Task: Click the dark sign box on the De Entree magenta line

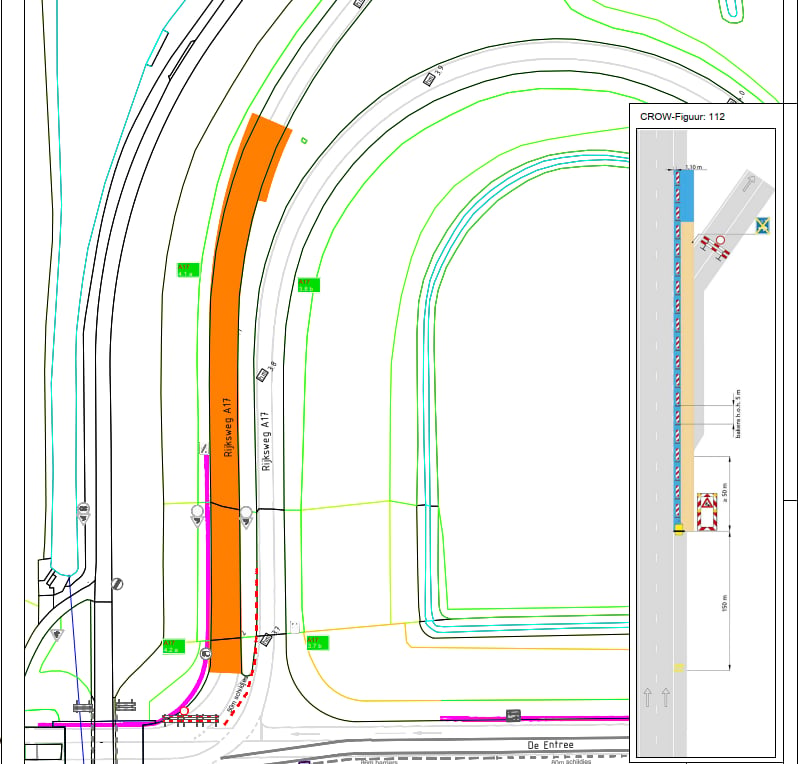Action: click(x=513, y=715)
